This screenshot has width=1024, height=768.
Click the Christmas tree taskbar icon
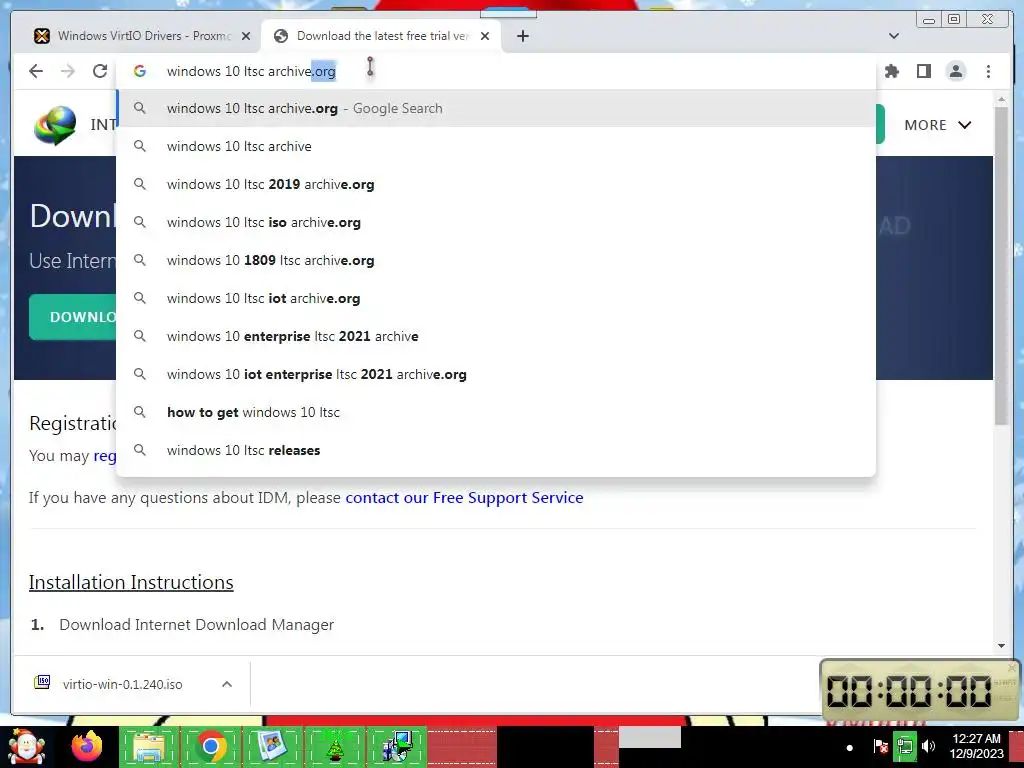click(x=334, y=746)
